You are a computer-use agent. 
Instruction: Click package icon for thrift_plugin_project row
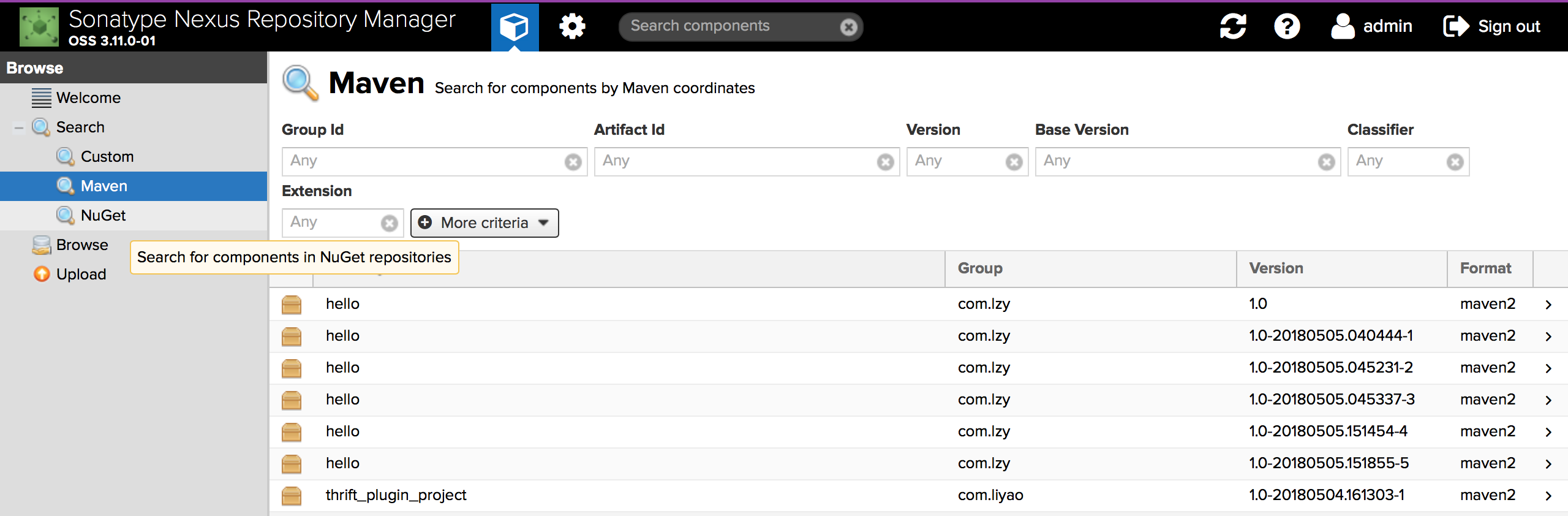292,496
